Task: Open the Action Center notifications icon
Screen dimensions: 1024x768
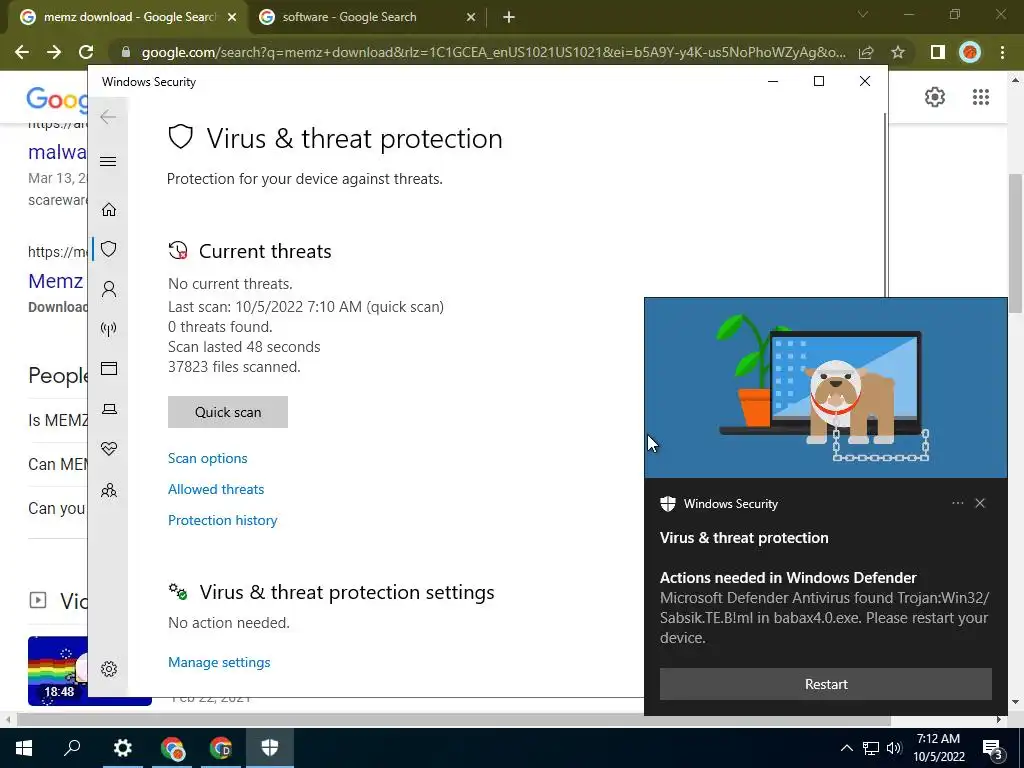Action: point(992,749)
